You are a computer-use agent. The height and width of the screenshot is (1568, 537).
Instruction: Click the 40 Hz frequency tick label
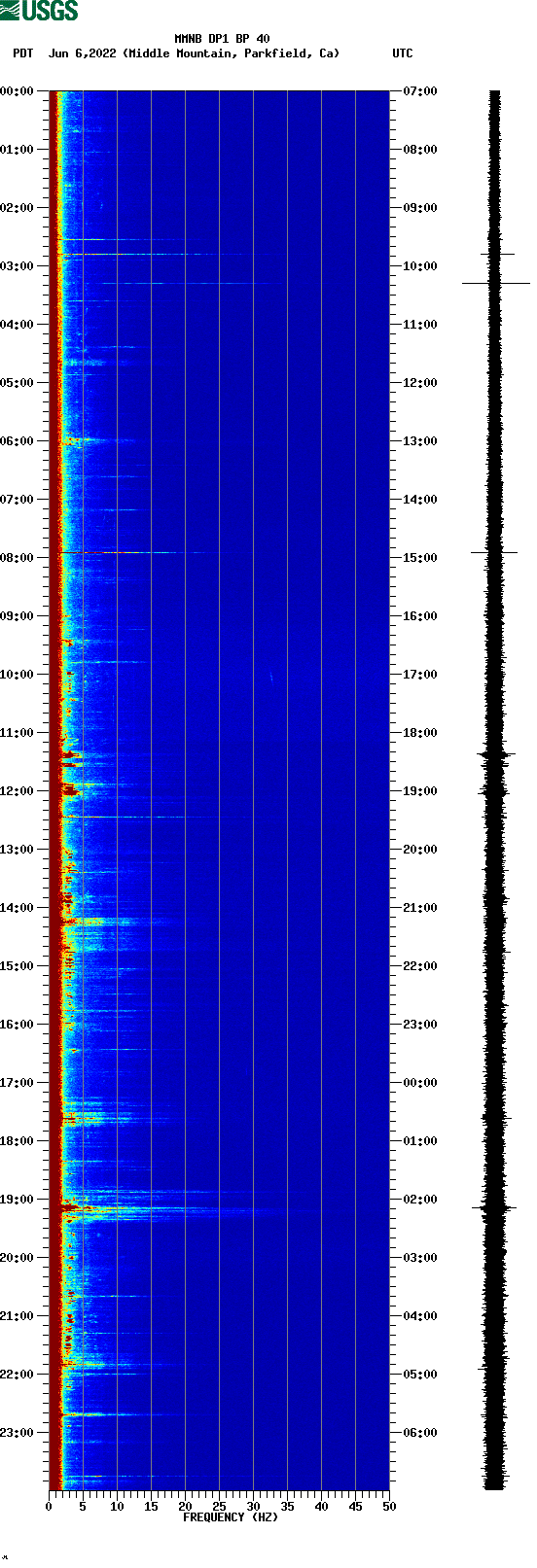pos(321,1507)
